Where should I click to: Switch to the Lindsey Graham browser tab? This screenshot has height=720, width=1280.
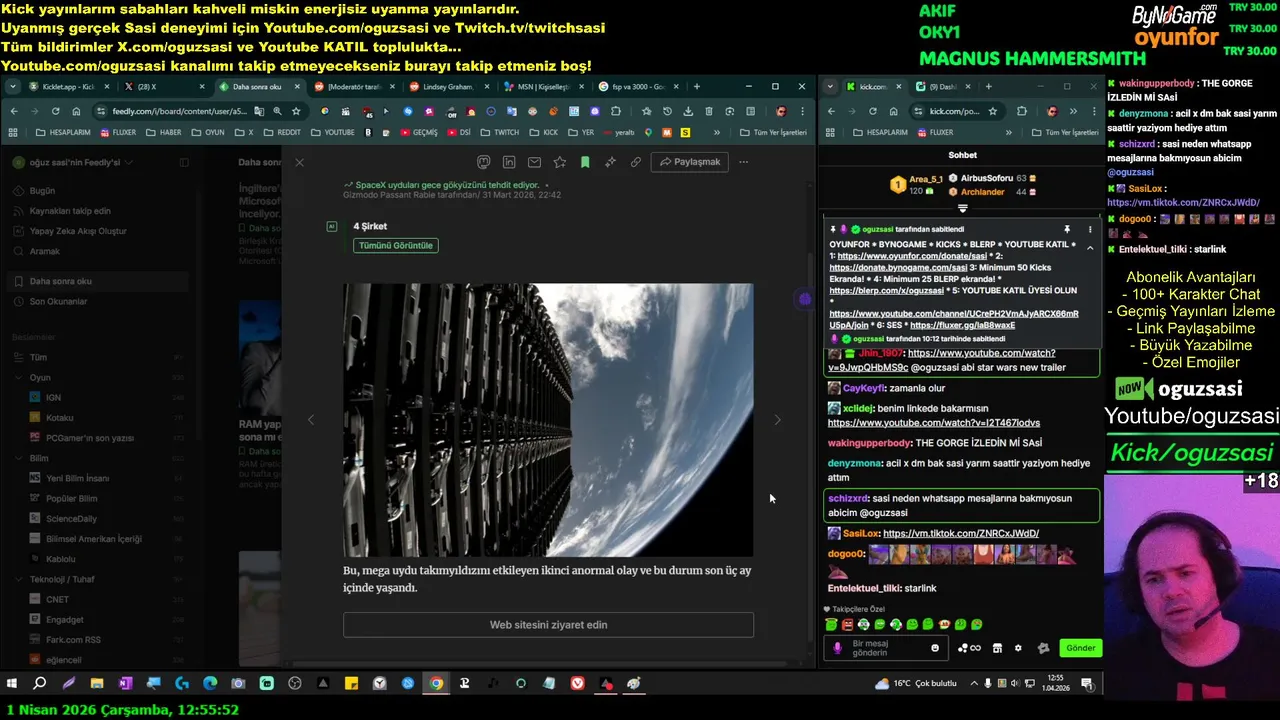coord(447,87)
